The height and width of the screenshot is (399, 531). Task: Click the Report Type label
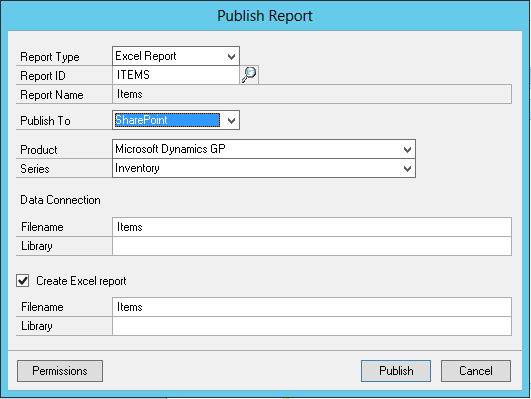50,57
